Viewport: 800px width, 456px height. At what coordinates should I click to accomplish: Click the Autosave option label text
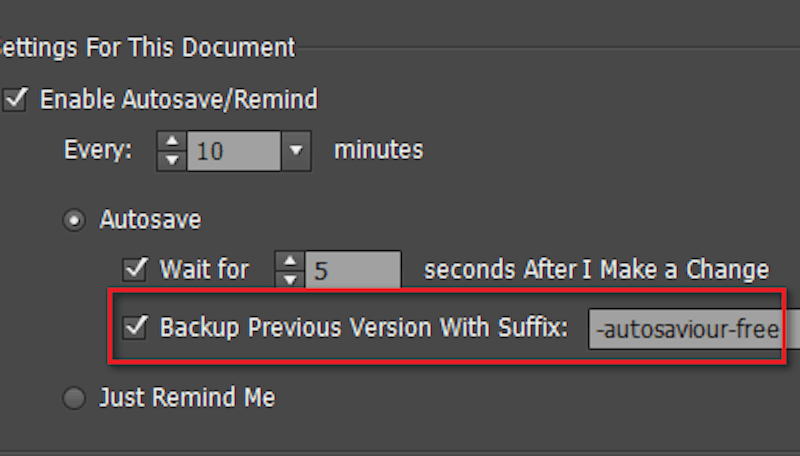coord(150,221)
